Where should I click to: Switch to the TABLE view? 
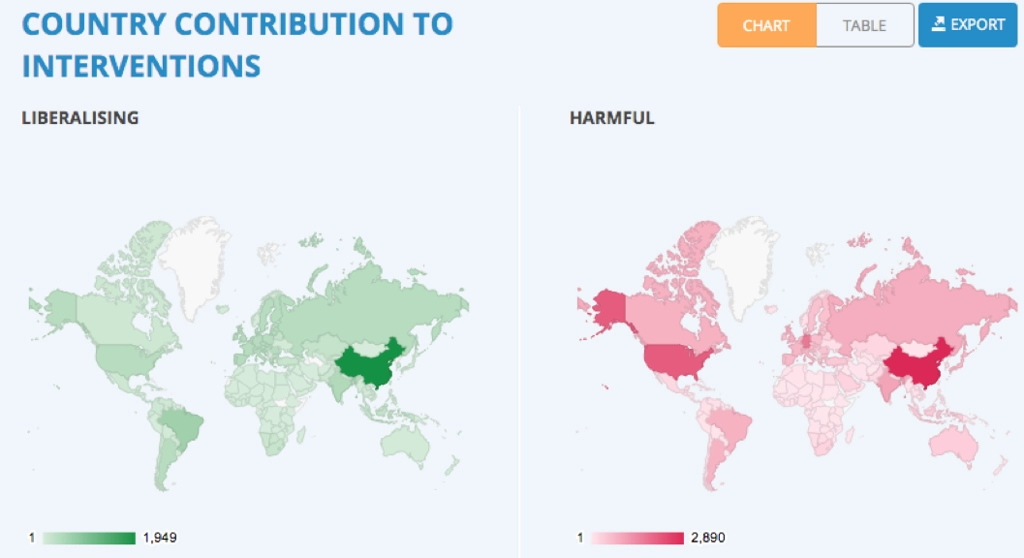pos(864,25)
